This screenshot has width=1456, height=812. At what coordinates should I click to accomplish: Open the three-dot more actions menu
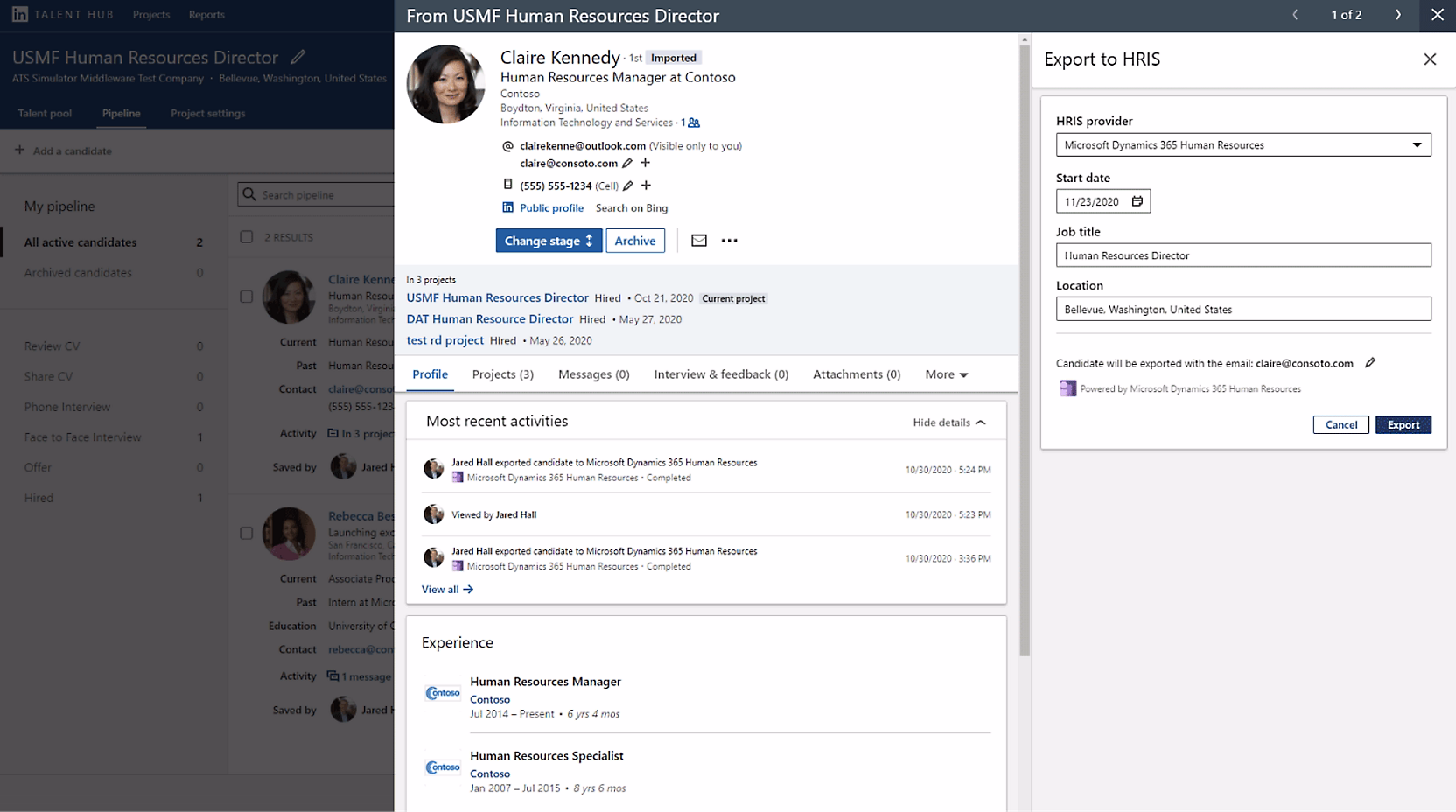click(729, 241)
